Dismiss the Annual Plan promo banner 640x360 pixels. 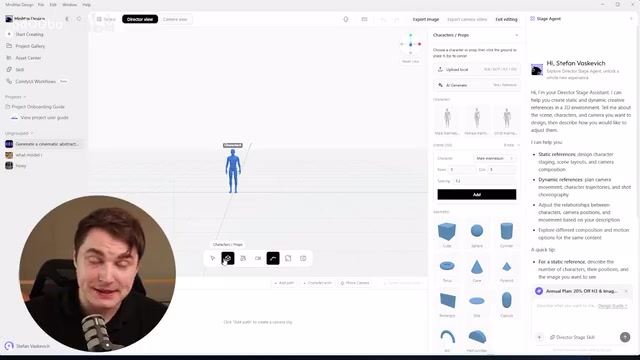[x=626, y=291]
